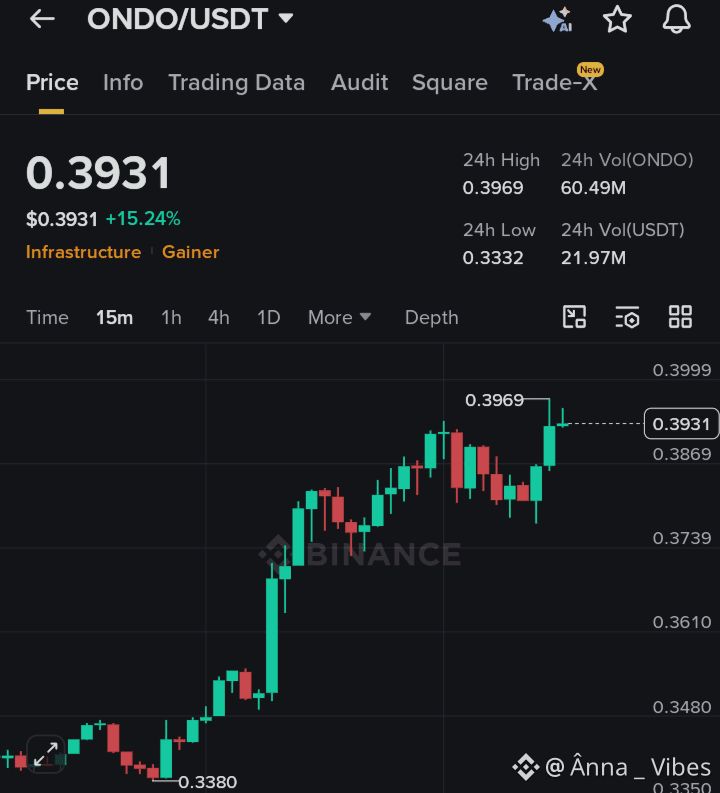Tap the 24h Low value 0.3332
Screen dimensions: 720x793
click(x=493, y=258)
